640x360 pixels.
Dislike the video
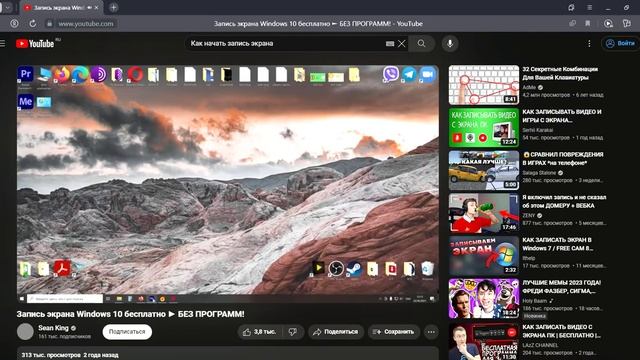(x=293, y=332)
